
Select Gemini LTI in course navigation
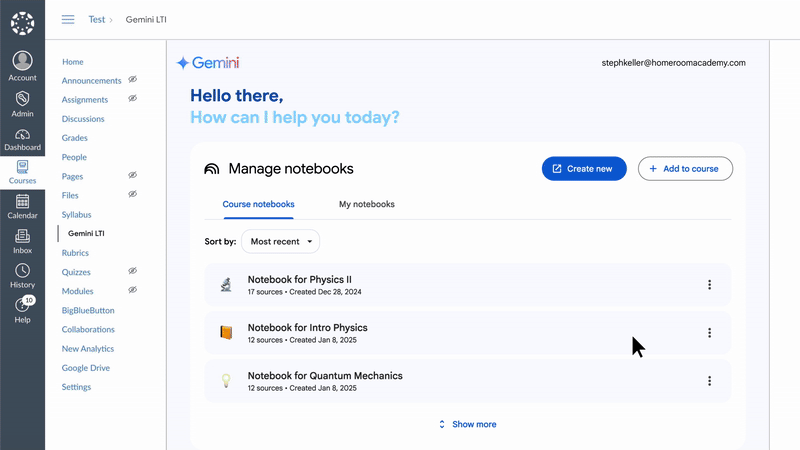[x=86, y=233]
